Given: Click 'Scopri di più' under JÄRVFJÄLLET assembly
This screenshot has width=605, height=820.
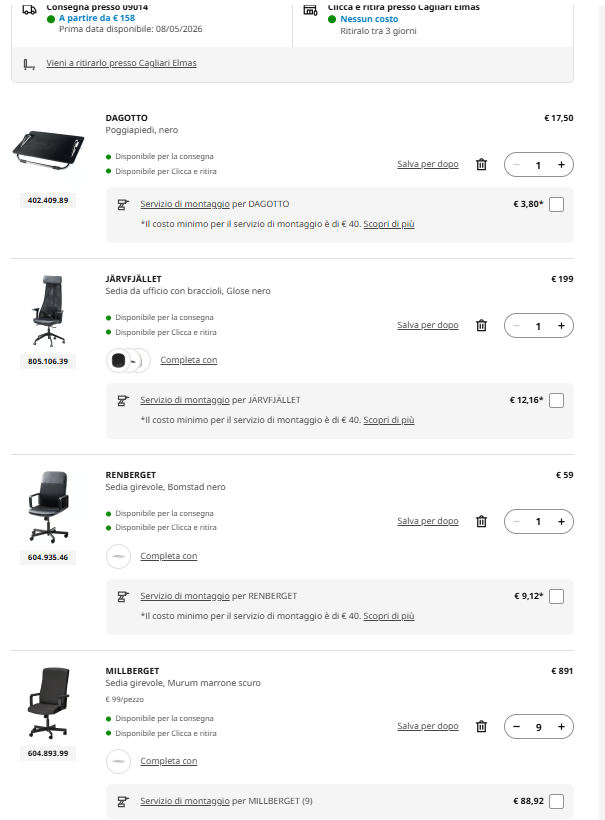Looking at the screenshot, I should [x=388, y=420].
